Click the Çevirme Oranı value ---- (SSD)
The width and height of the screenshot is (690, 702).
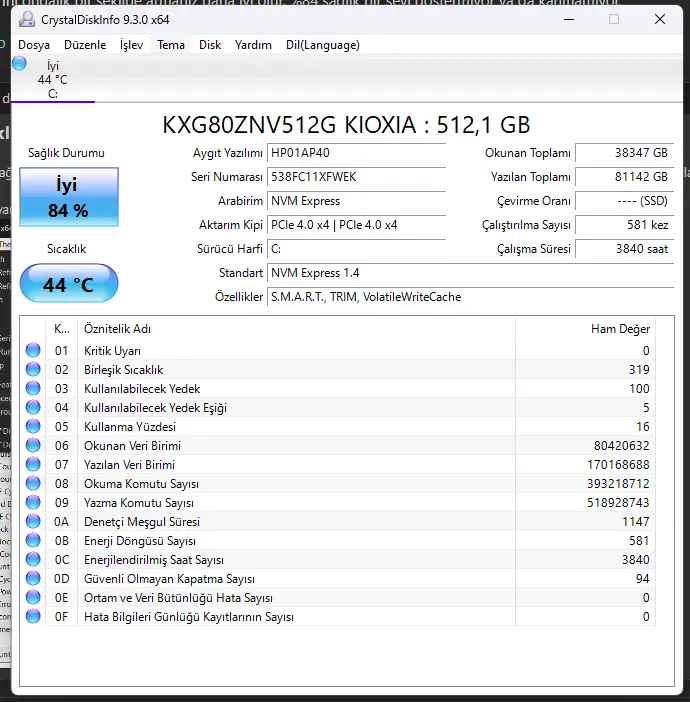(x=624, y=201)
